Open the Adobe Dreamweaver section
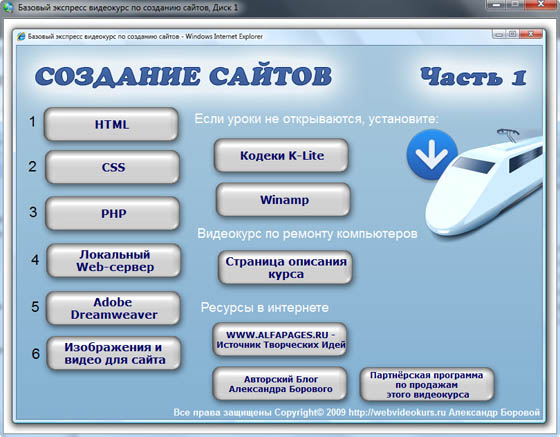 pyautogui.click(x=114, y=308)
